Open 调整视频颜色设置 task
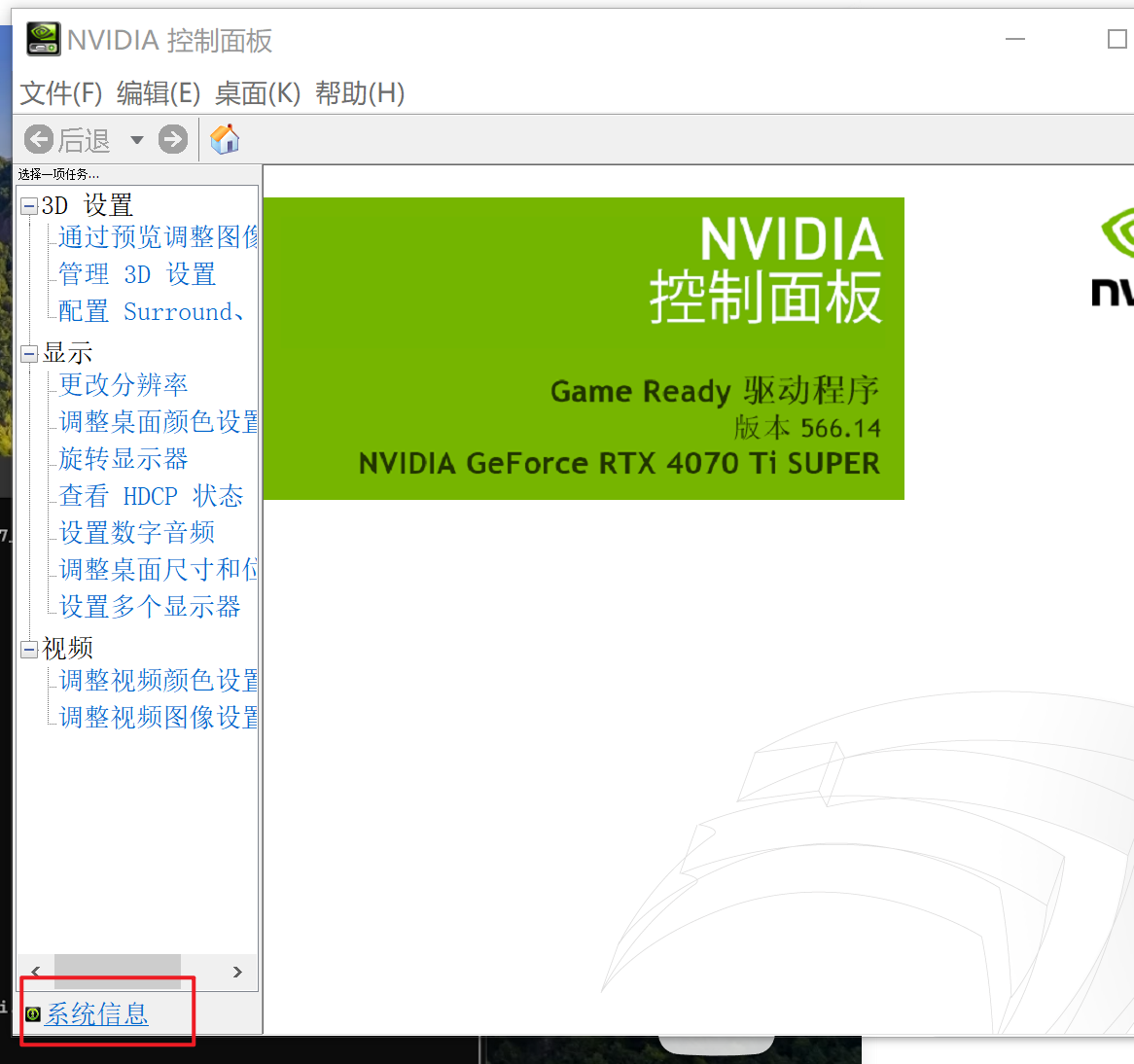1134x1064 pixels. point(158,681)
